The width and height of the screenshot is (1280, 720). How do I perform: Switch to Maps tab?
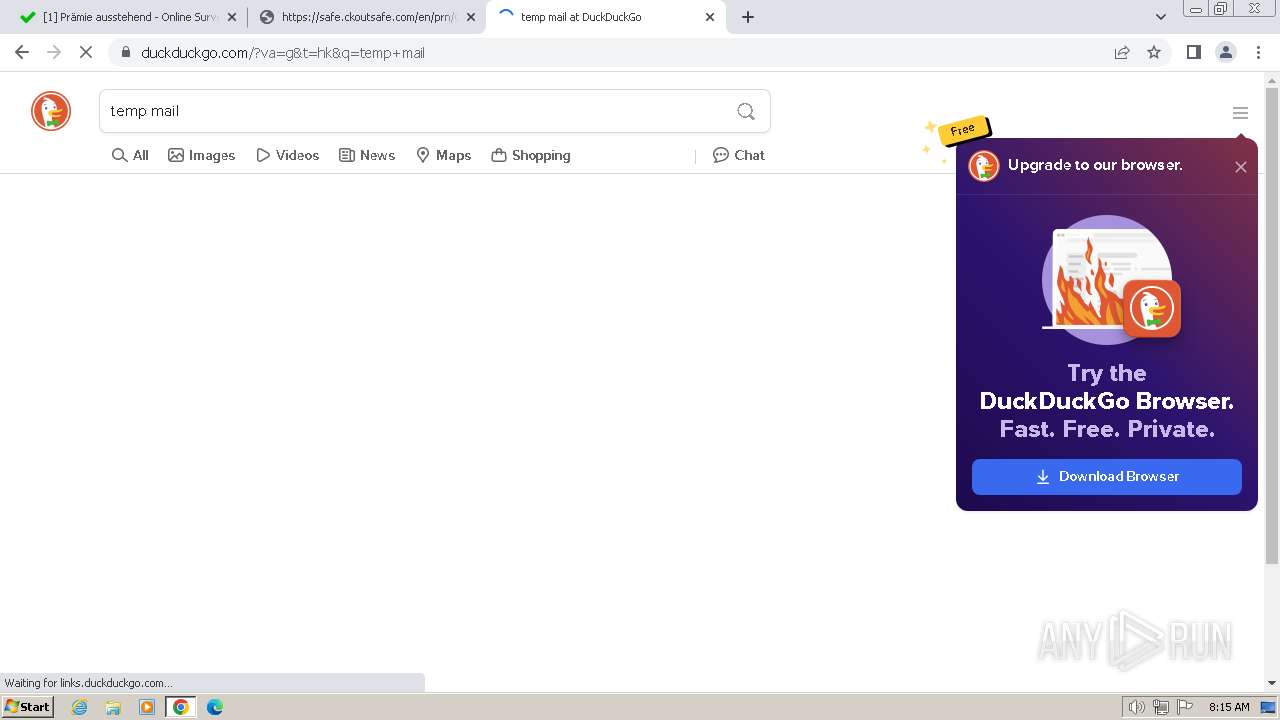point(443,155)
